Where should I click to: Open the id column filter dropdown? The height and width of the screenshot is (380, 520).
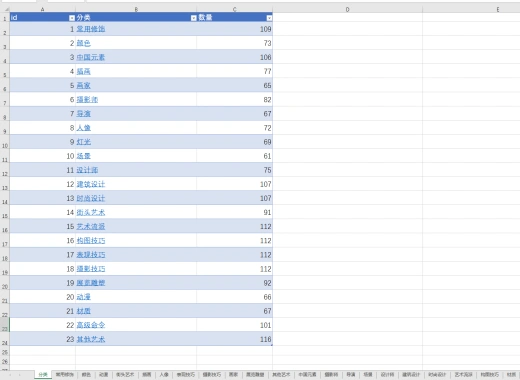point(72,18)
